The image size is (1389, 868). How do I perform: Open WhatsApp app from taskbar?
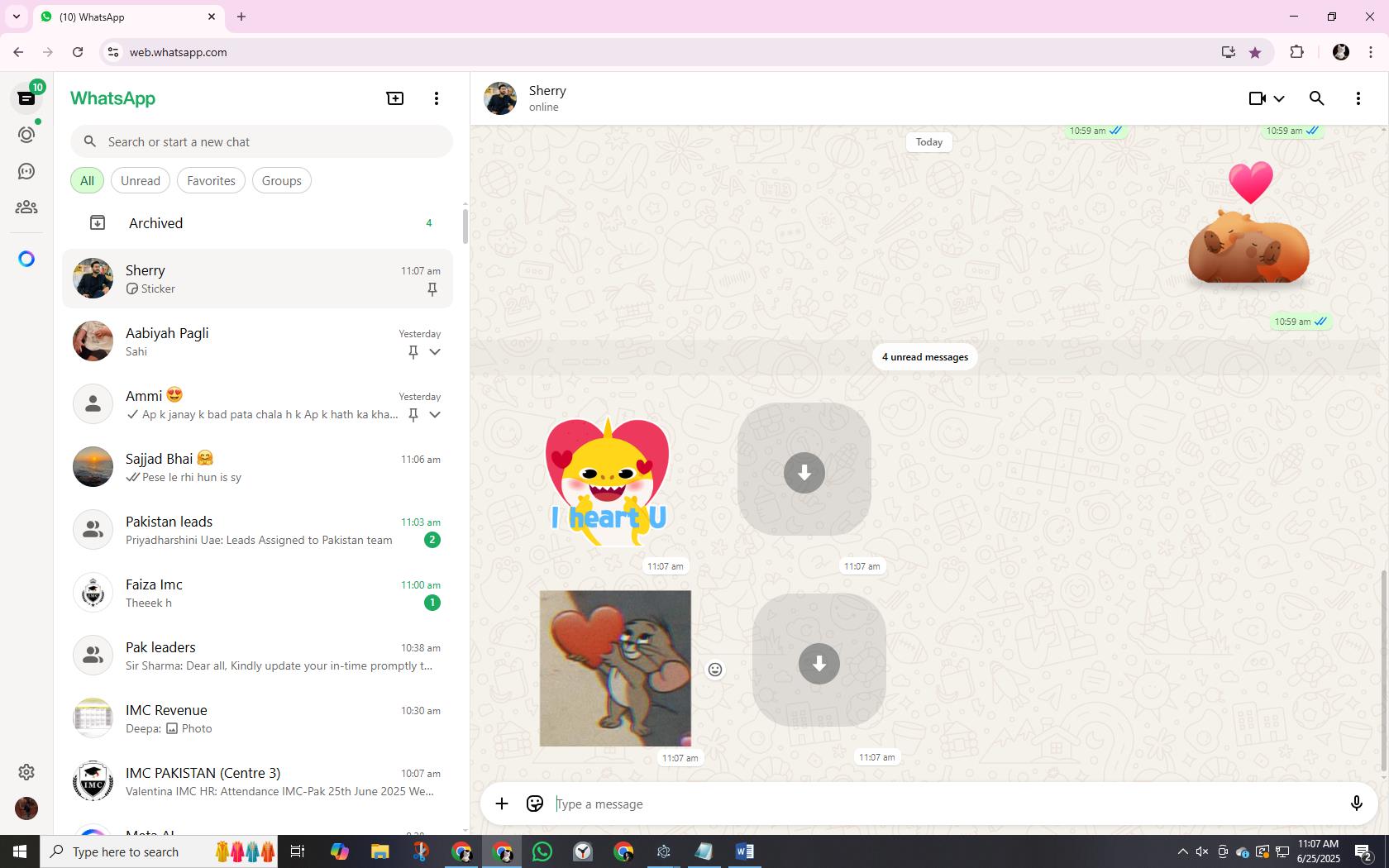542,851
